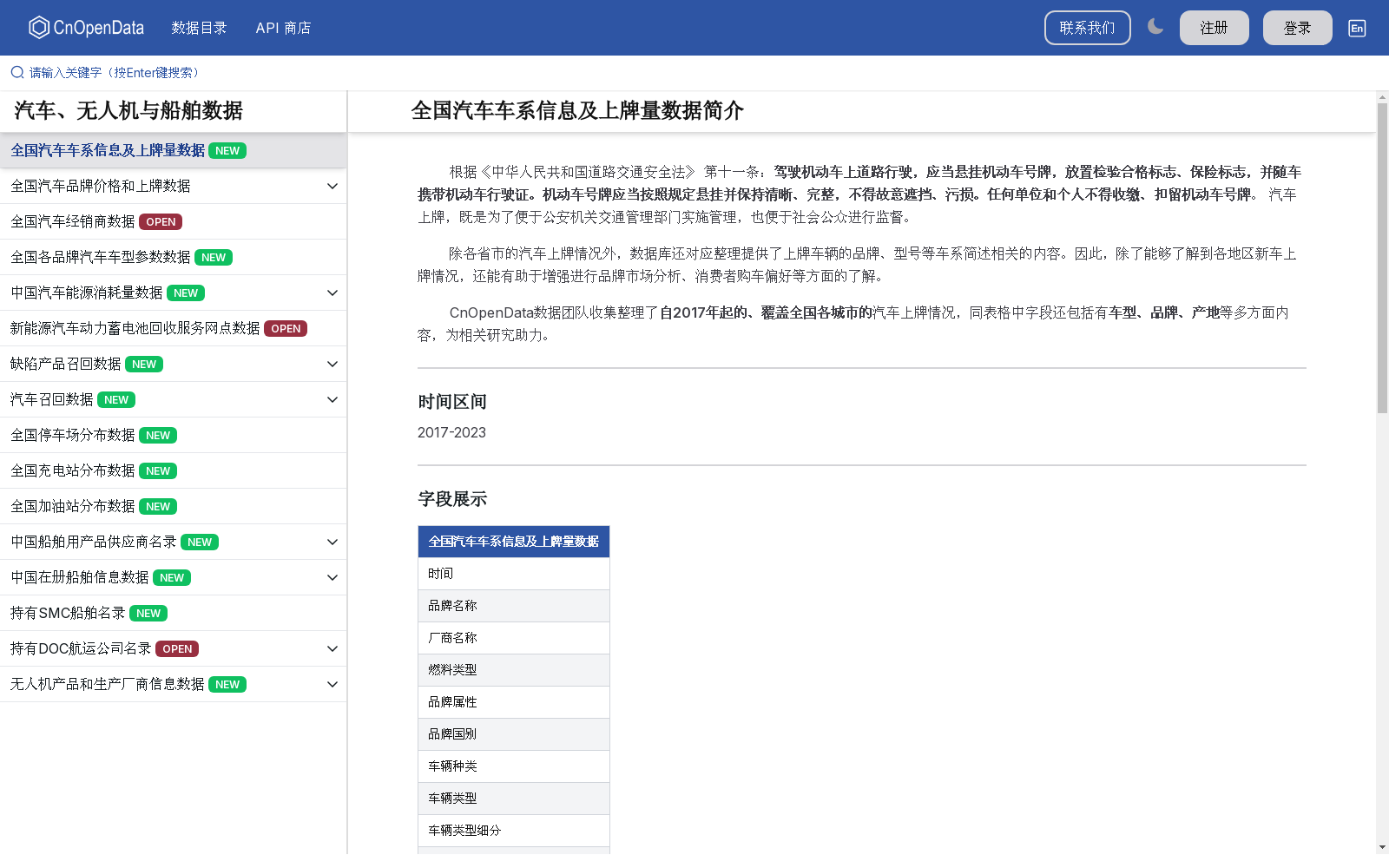The width and height of the screenshot is (1389, 868).
Task: Expand 缺陷产品召回数据 chevron
Action: (x=332, y=364)
